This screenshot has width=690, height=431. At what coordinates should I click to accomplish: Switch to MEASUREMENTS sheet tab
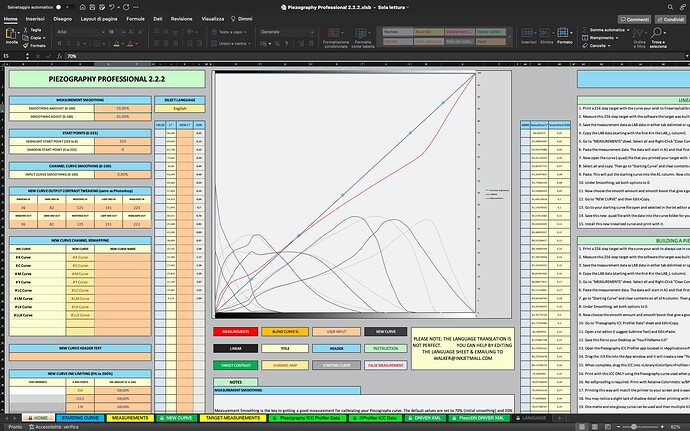point(130,418)
